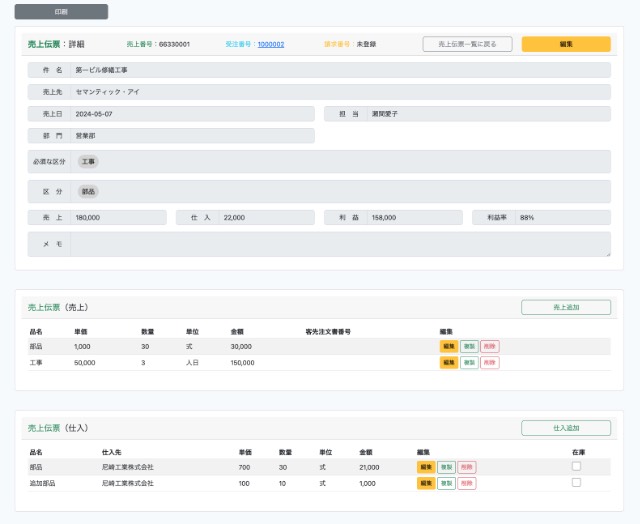Click 客先注文書番号 column header

(x=328, y=332)
